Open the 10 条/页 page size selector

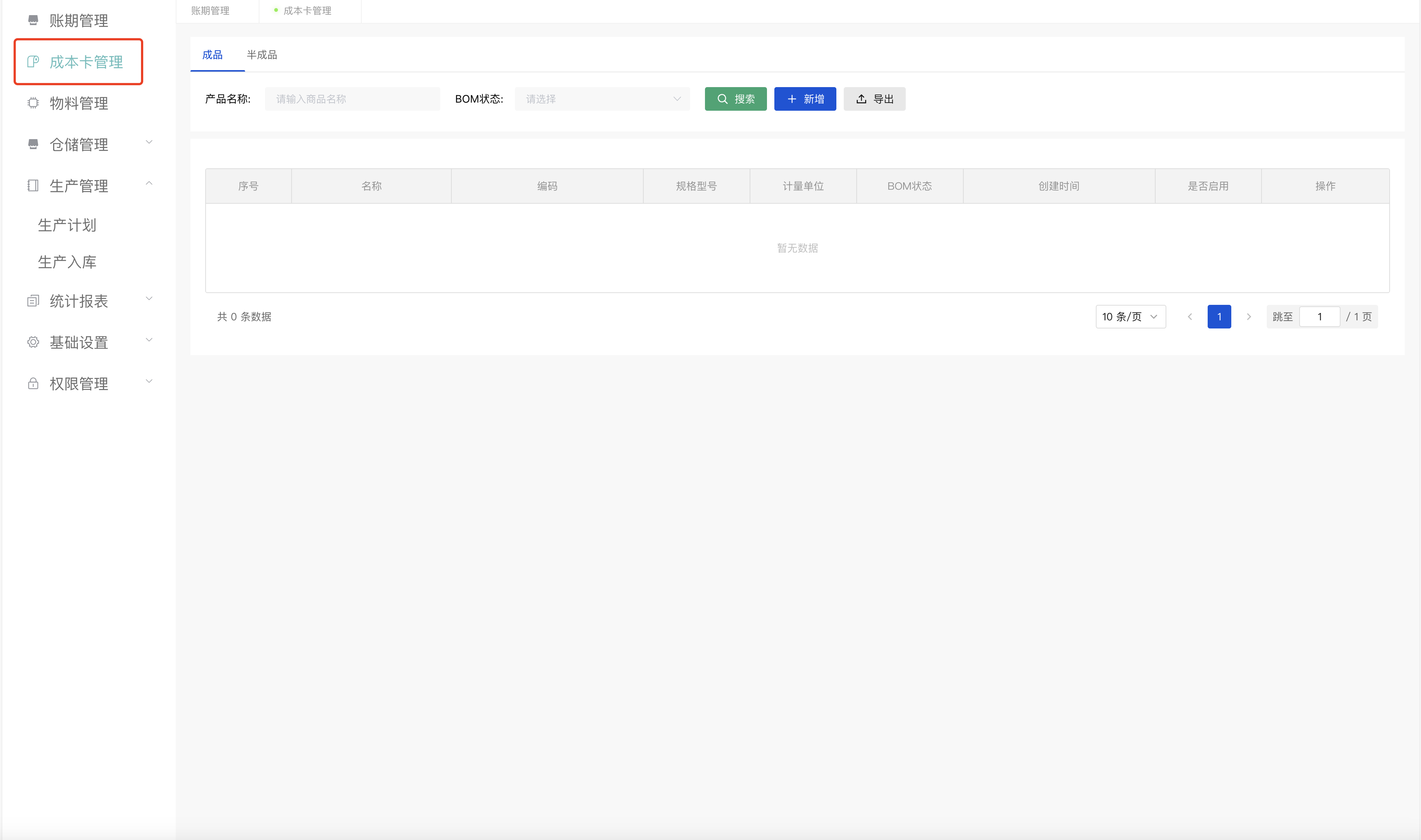click(x=1130, y=317)
